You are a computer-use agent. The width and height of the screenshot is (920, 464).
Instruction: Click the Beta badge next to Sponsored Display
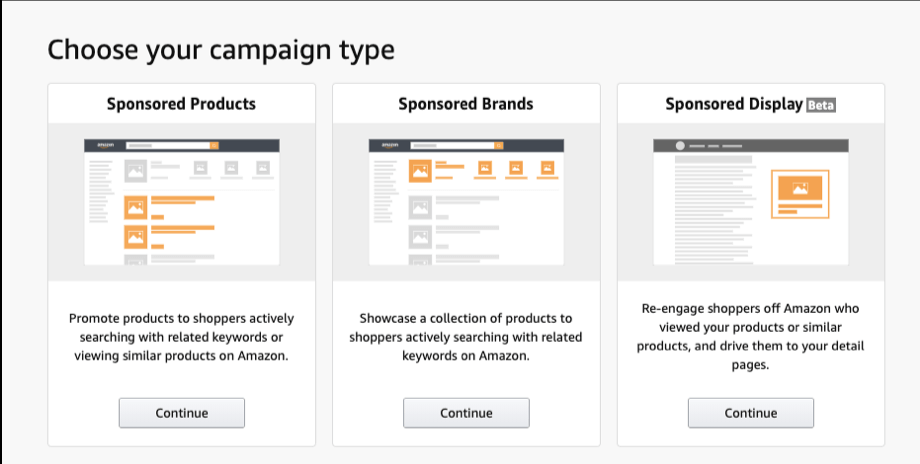(x=821, y=105)
